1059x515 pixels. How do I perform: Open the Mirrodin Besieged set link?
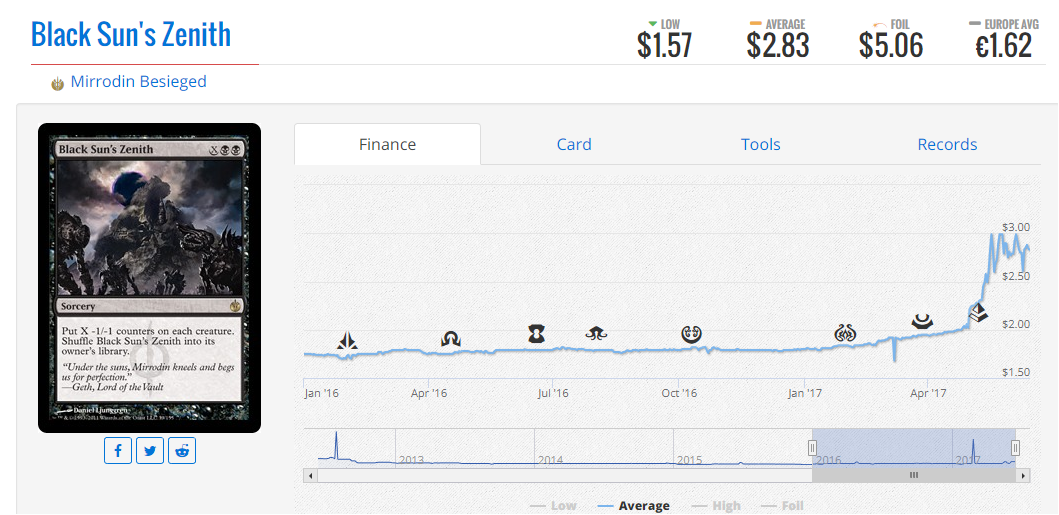click(138, 82)
